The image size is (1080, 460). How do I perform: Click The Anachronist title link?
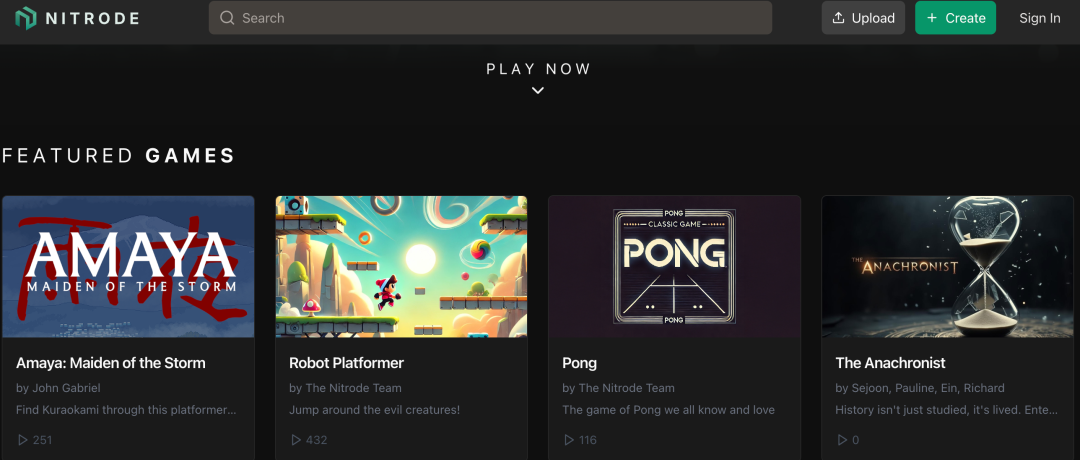890,363
